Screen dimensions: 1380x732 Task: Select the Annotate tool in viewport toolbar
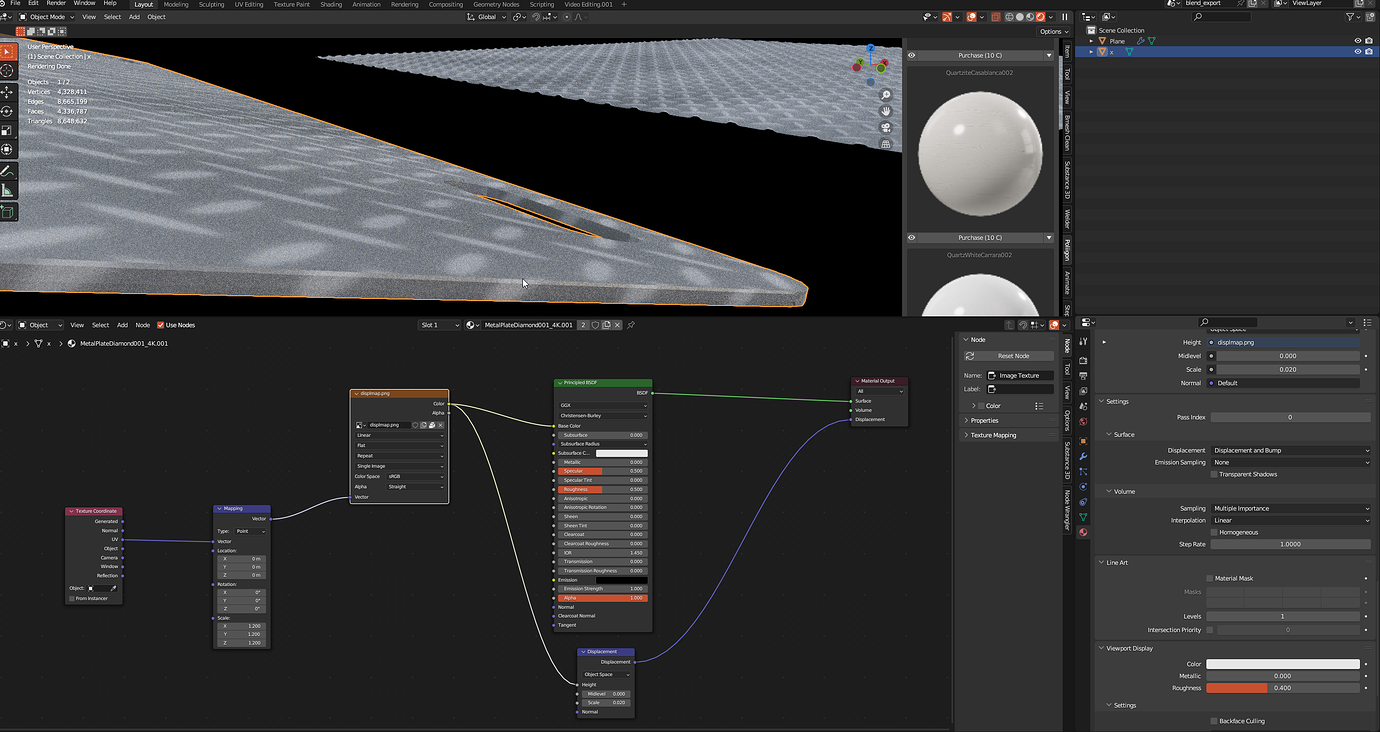point(7,171)
